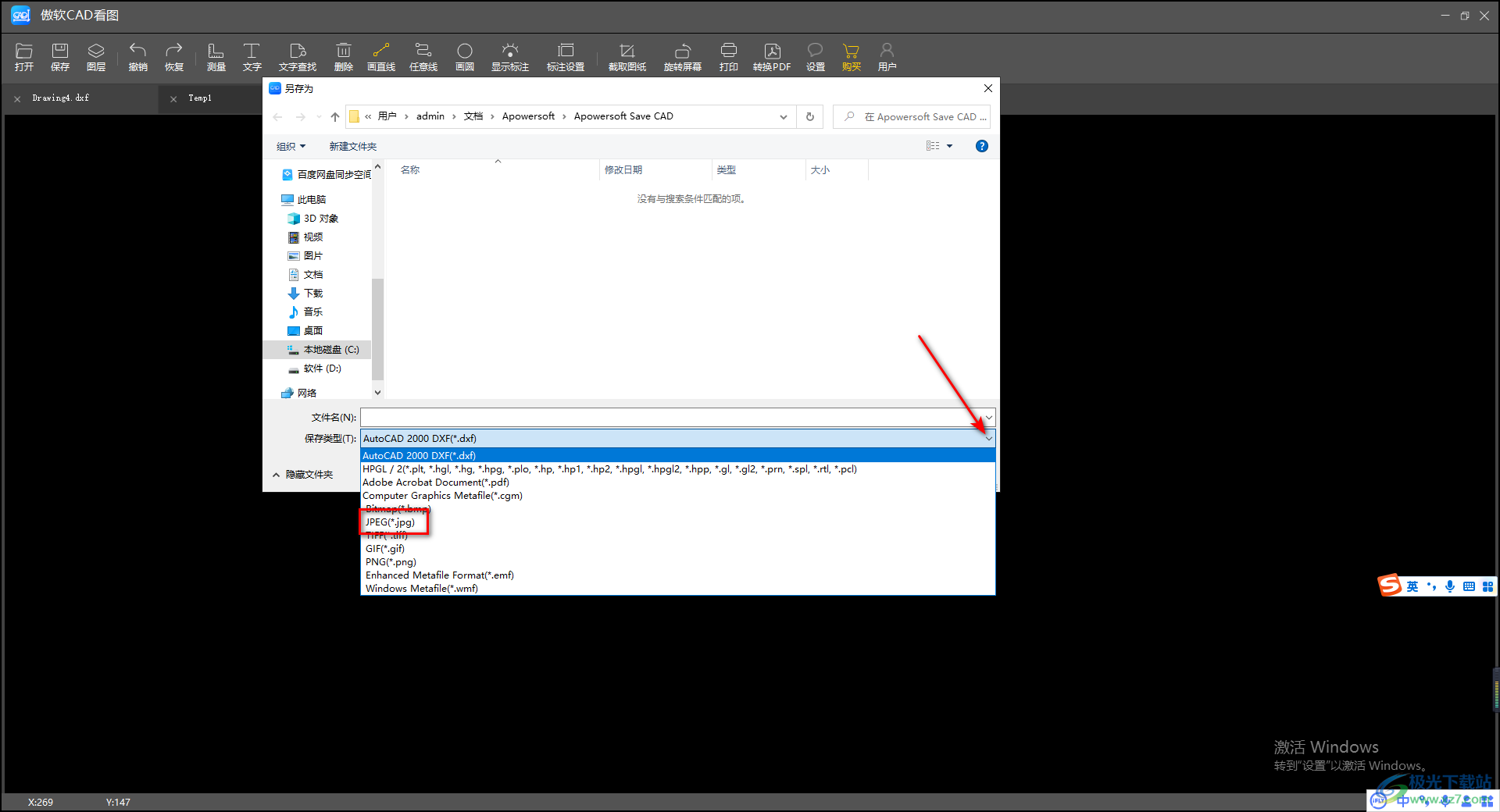The height and width of the screenshot is (812, 1500).
Task: Choose PNG(*.png) from file type list
Action: (x=391, y=562)
